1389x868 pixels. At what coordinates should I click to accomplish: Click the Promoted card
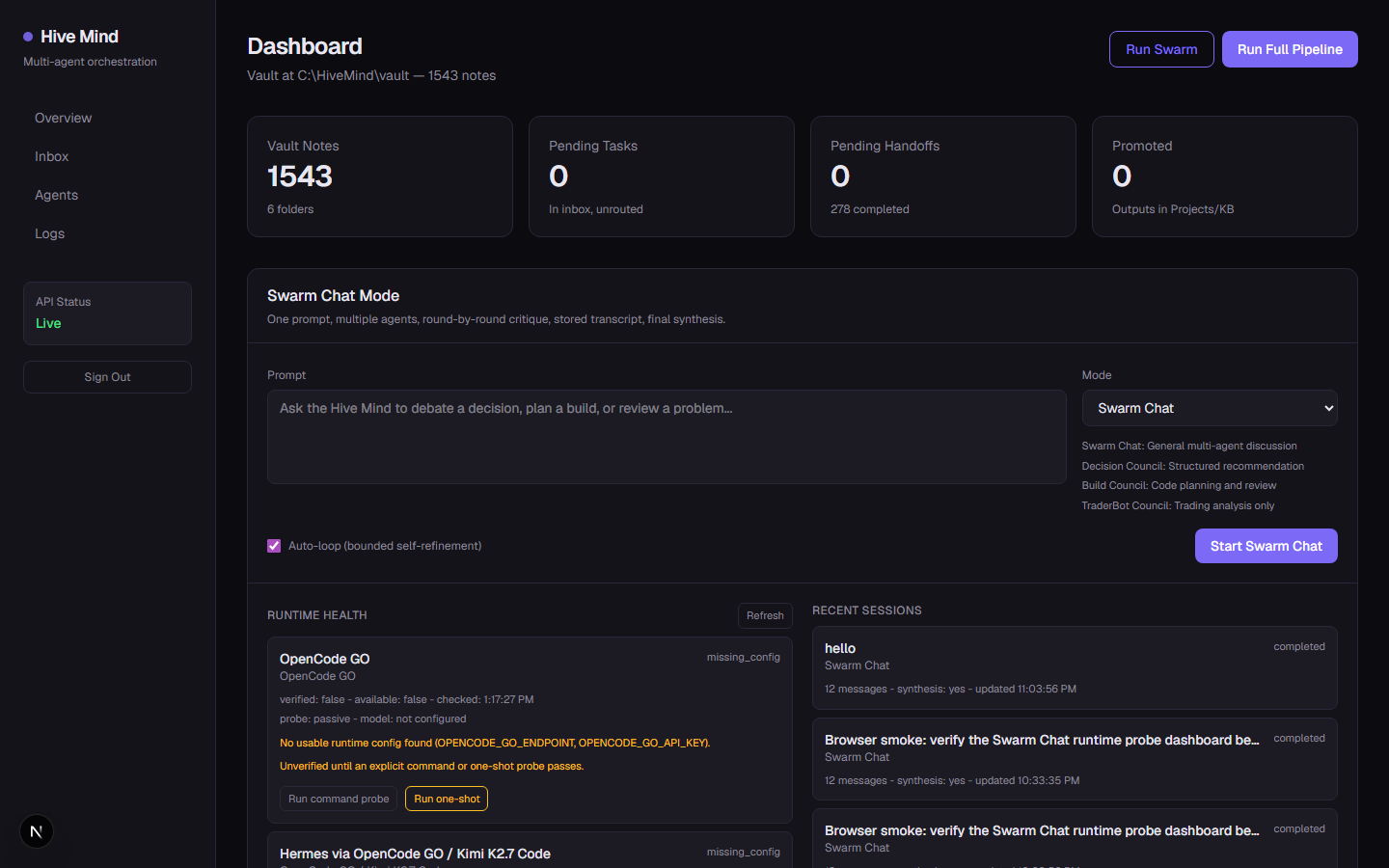point(1225,176)
